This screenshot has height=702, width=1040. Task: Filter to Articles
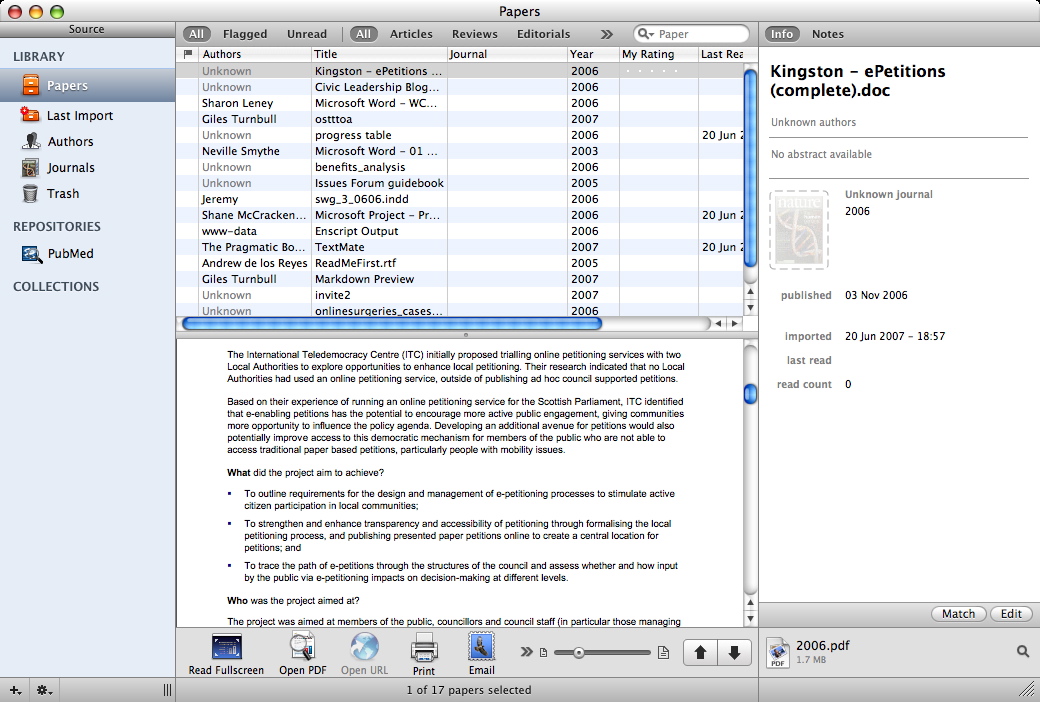411,34
